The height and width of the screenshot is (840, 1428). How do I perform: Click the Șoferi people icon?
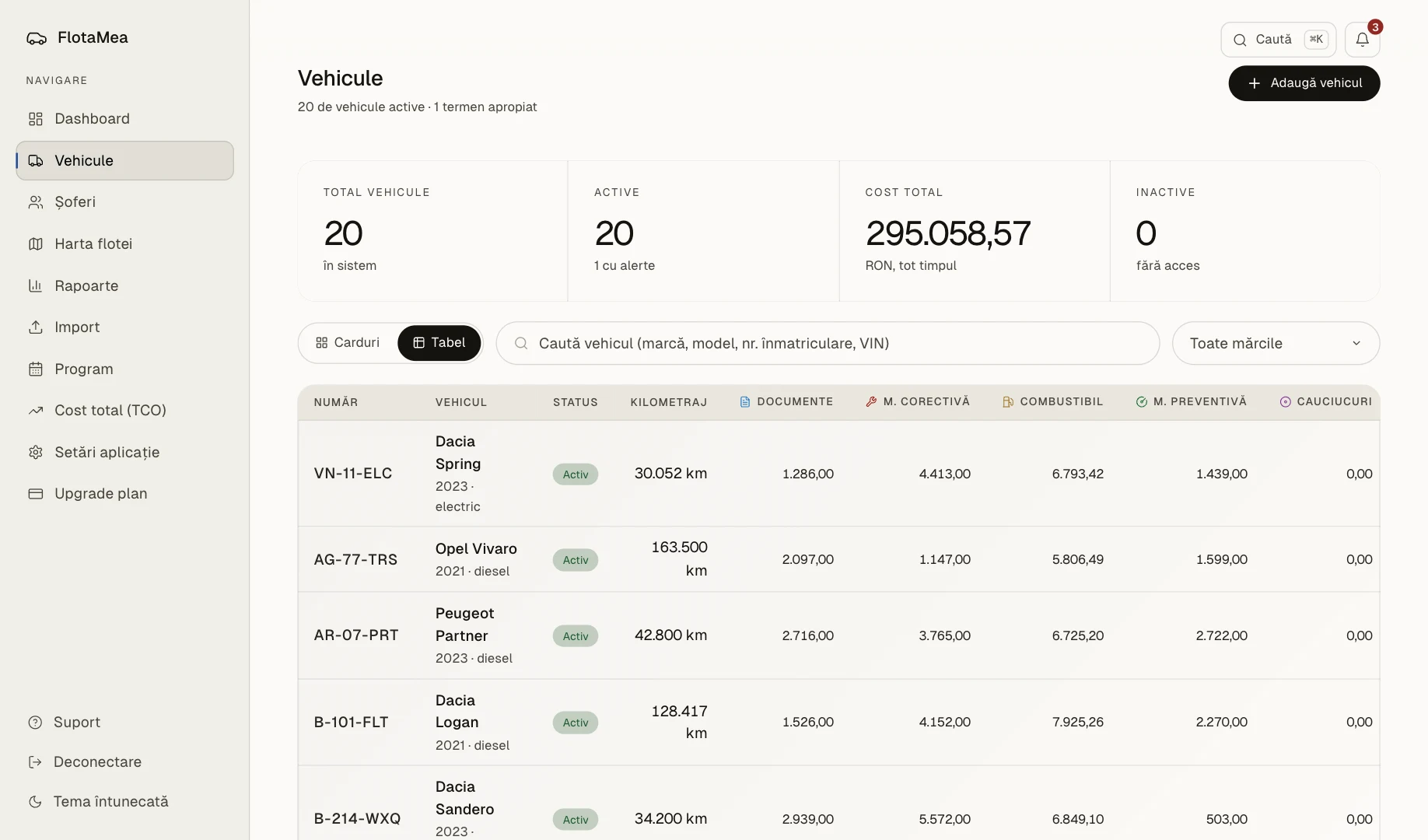point(36,202)
